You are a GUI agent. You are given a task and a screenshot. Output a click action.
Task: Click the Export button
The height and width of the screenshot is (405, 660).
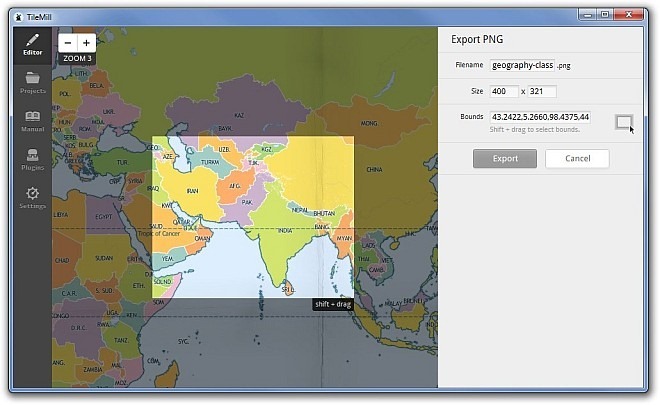click(505, 159)
